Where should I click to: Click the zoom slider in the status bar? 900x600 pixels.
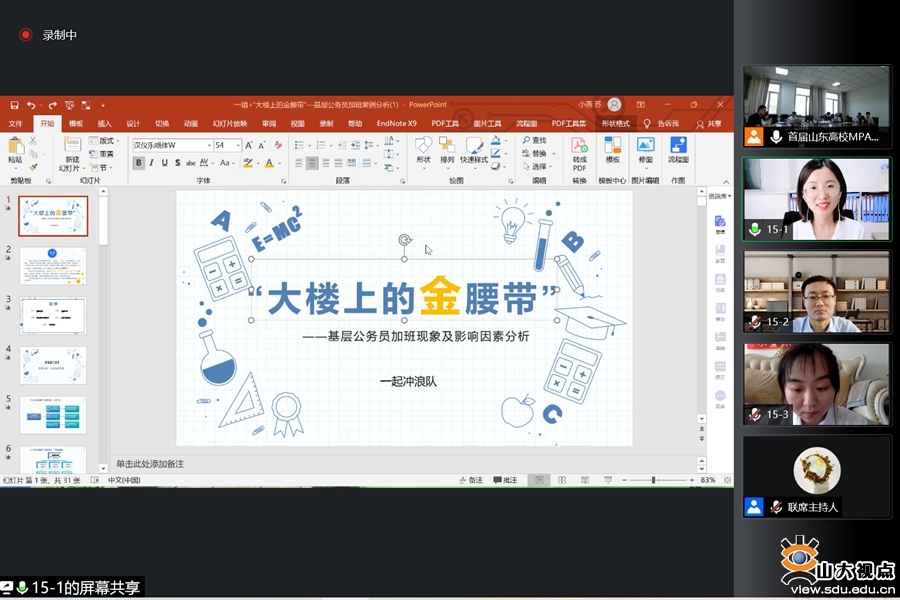pos(653,481)
